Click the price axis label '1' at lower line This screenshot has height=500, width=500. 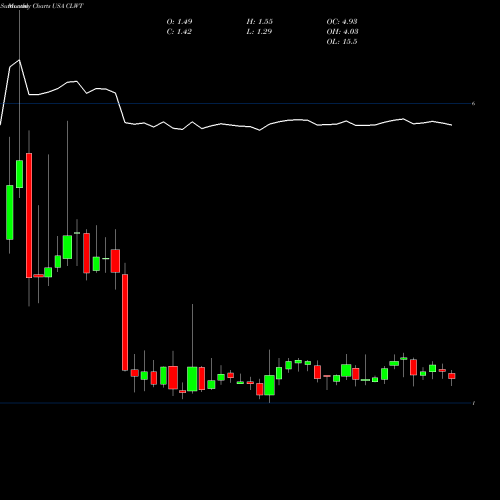pos(474,403)
